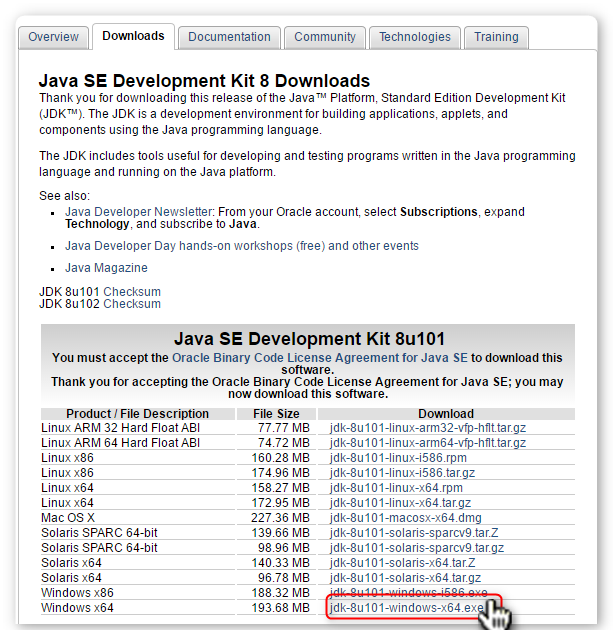Switch to the Documentation tab

click(x=229, y=37)
